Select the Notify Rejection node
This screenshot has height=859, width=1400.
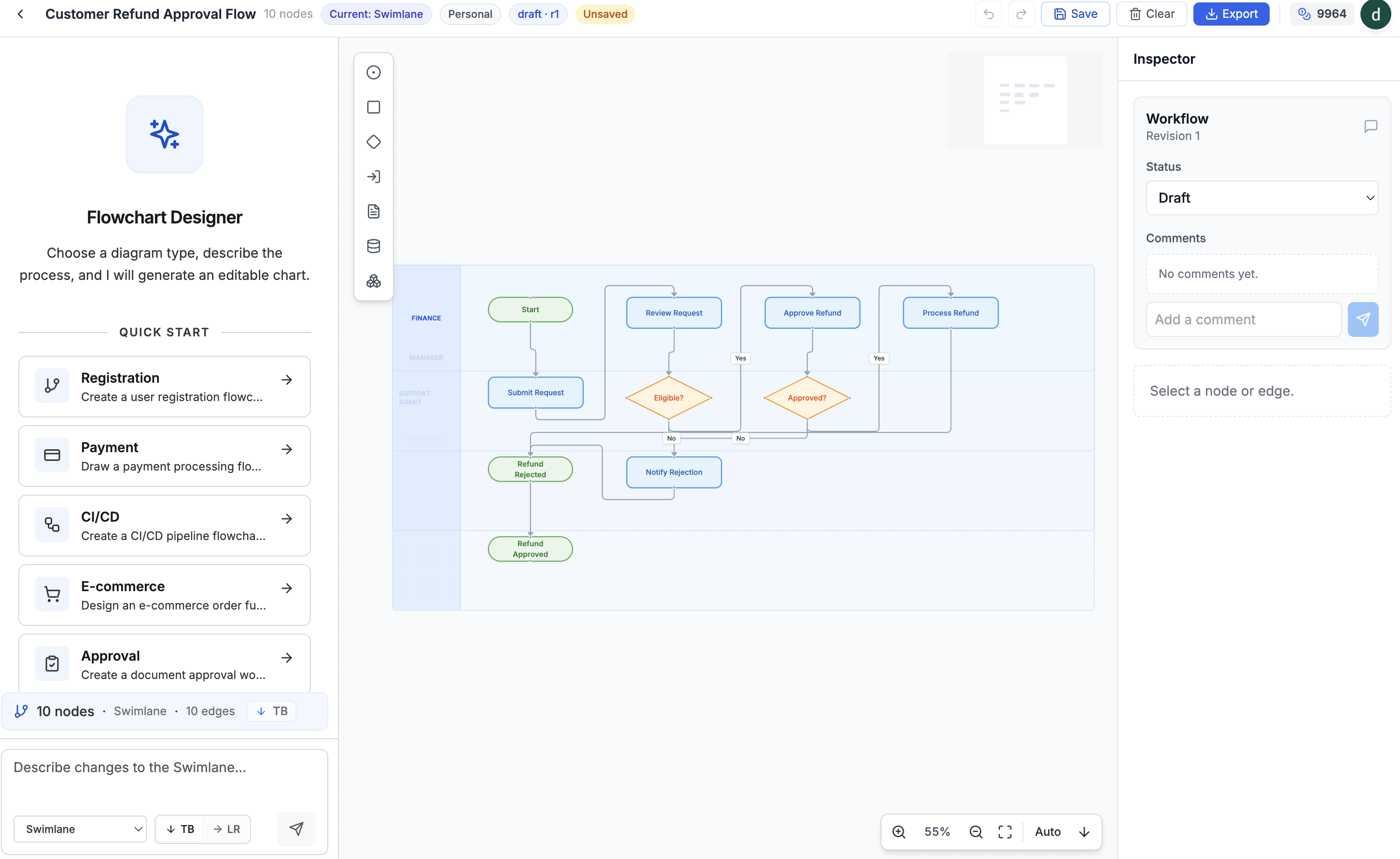pos(674,472)
